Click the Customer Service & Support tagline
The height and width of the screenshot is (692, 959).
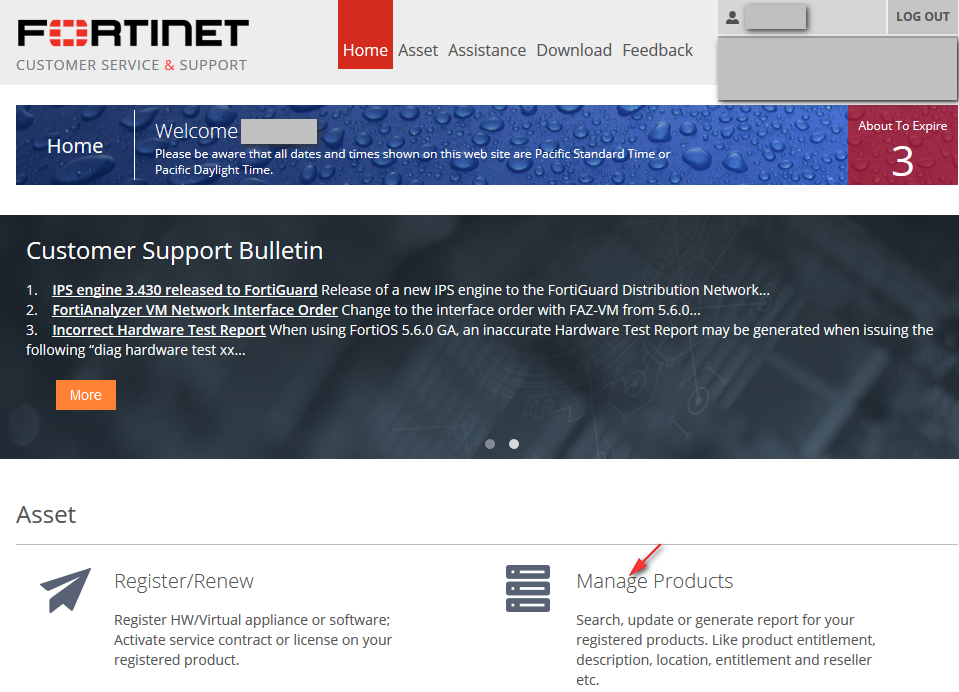click(x=131, y=65)
